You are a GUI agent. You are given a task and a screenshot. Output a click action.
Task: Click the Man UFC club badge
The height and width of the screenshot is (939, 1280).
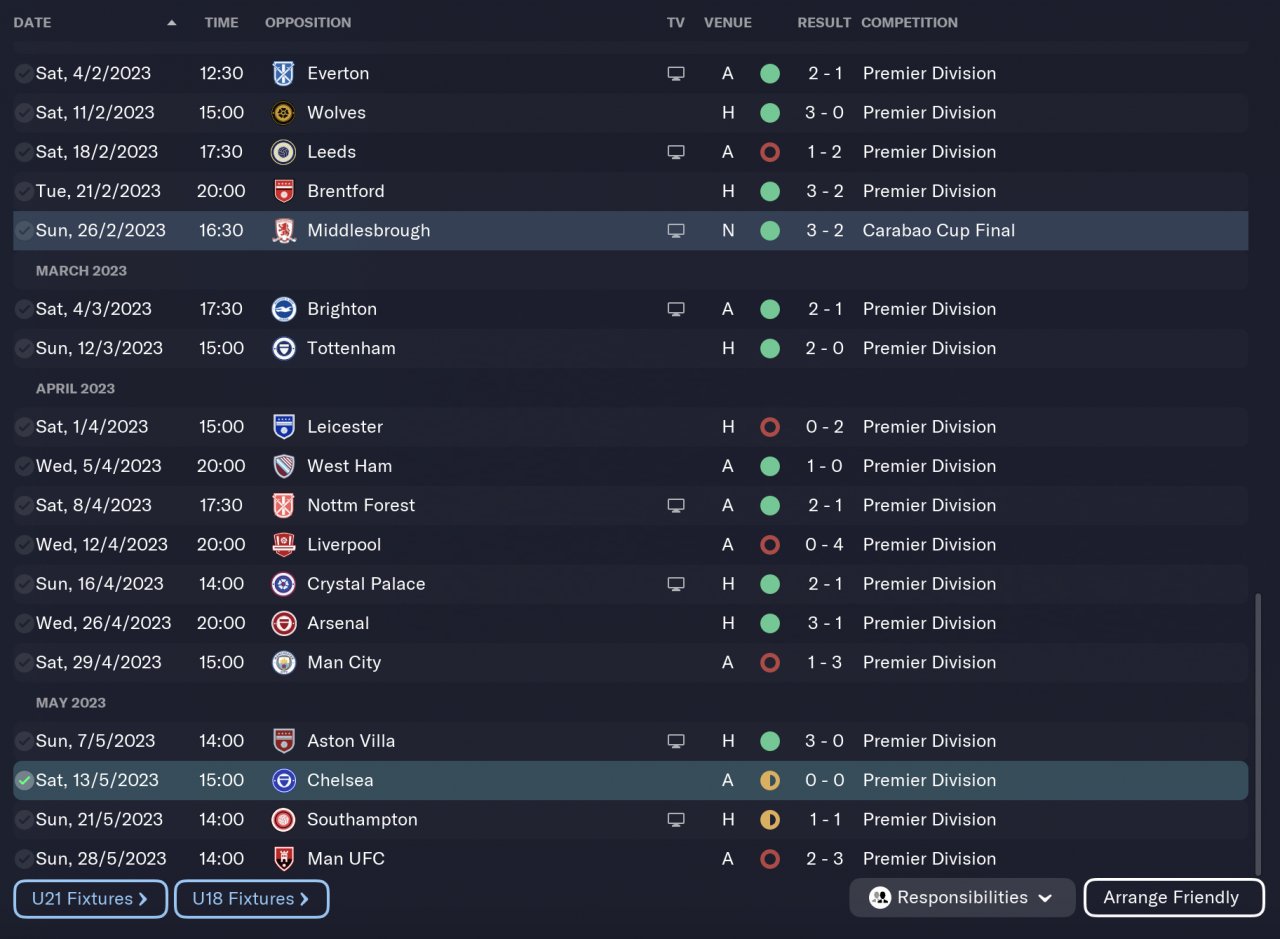pyautogui.click(x=284, y=858)
